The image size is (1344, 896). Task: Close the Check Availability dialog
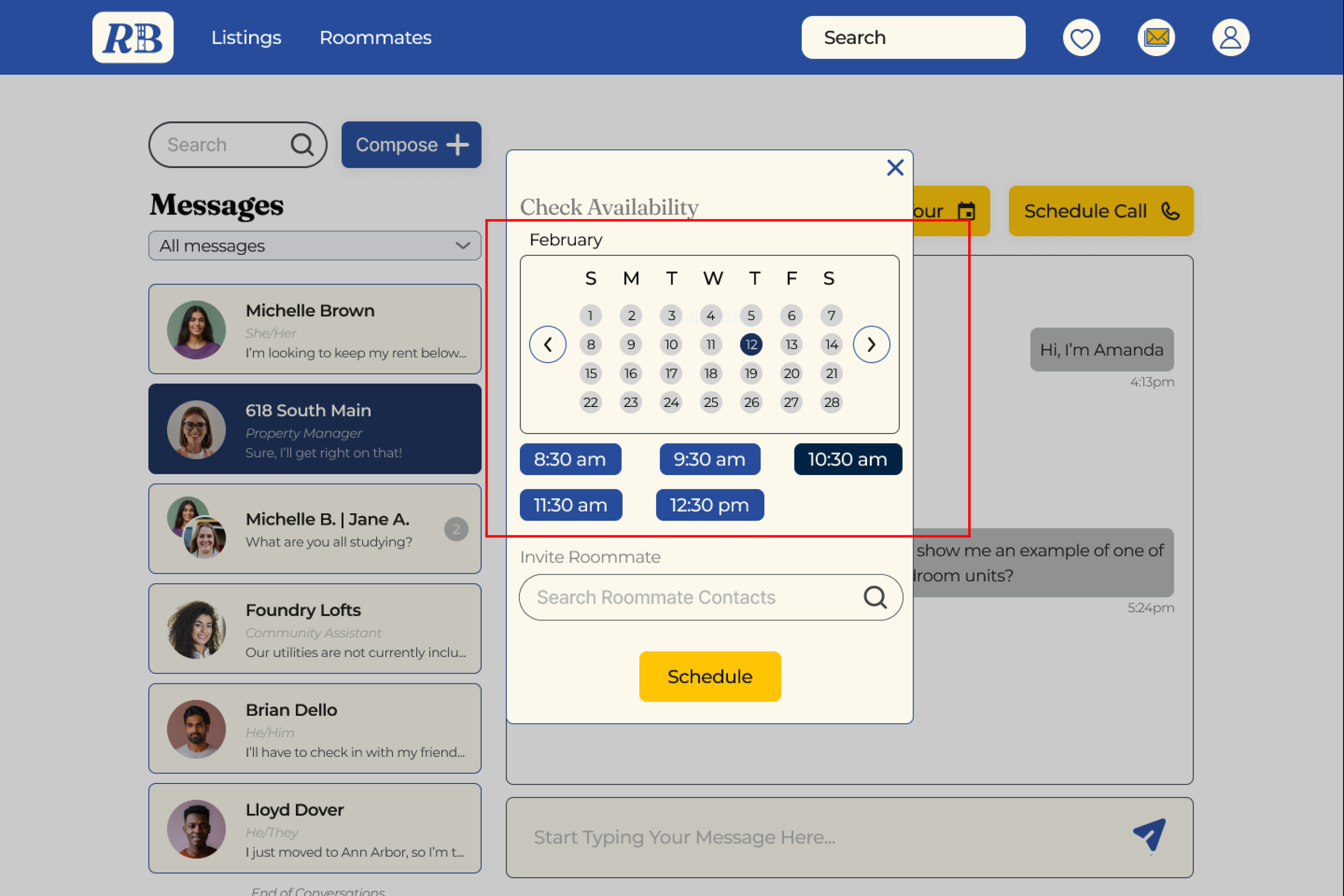coord(895,167)
